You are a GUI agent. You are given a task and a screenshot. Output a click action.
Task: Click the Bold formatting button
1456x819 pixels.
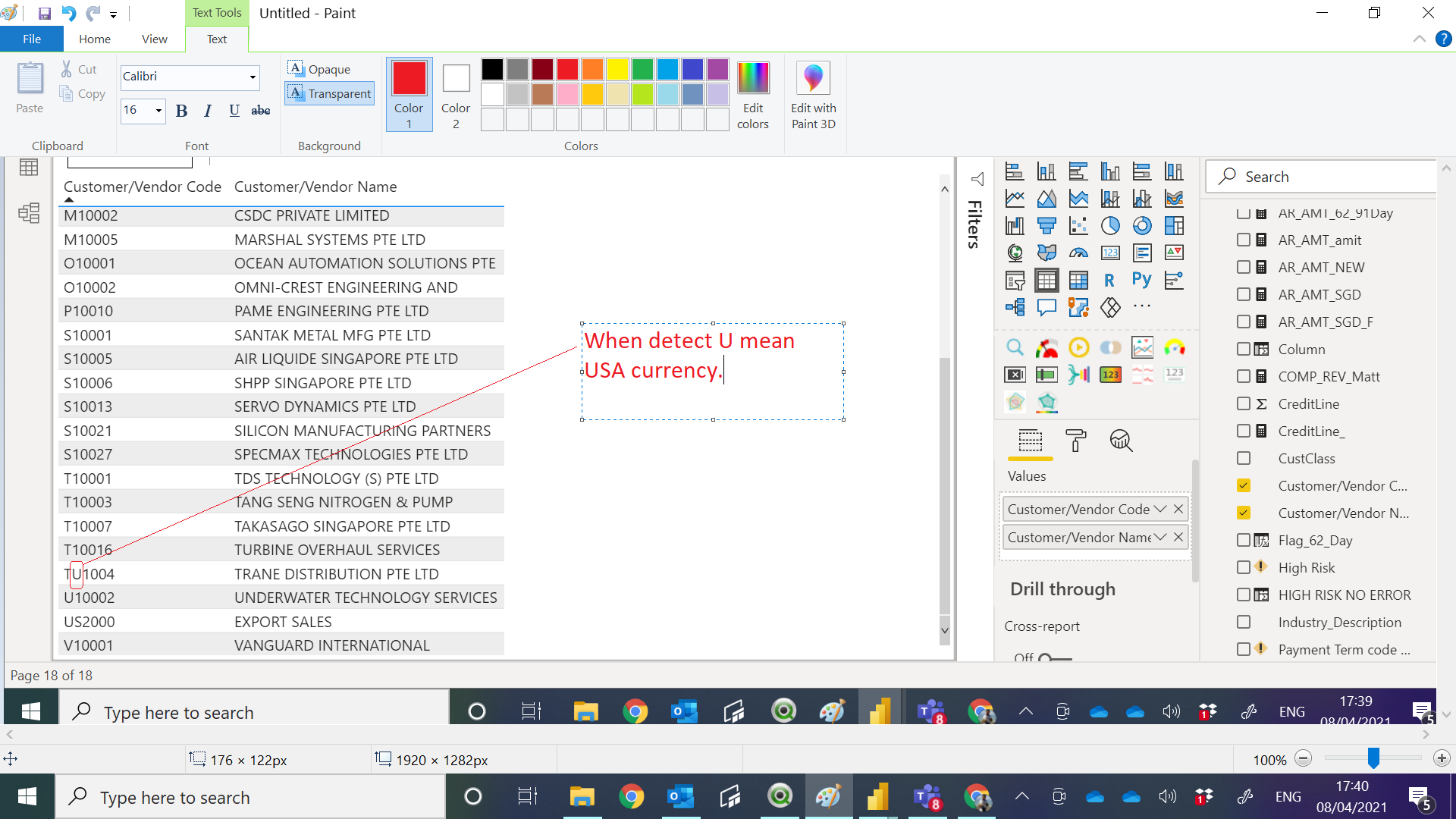pyautogui.click(x=181, y=111)
